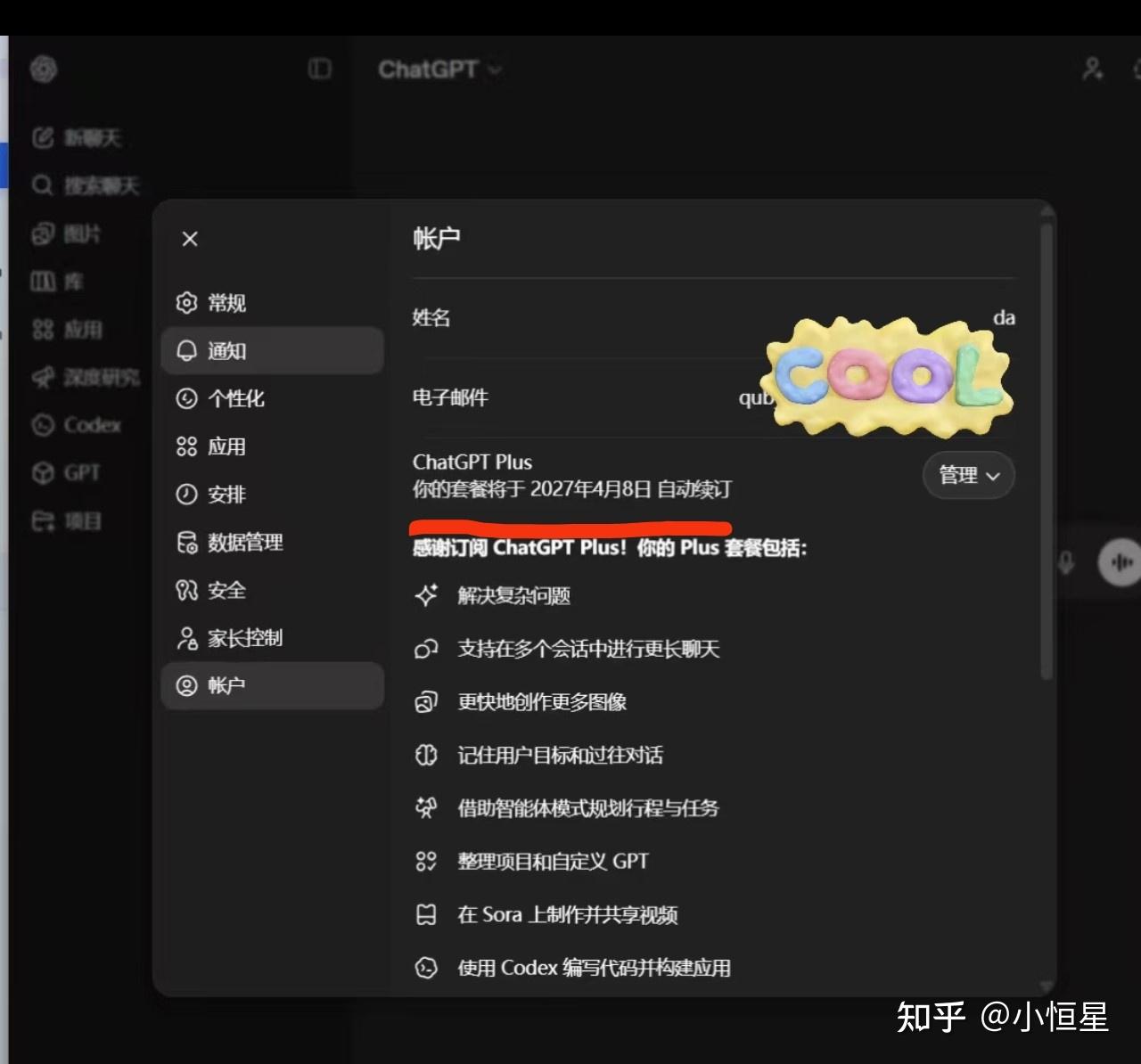
Task: Toggle the sidebar with the panel icon
Action: click(x=319, y=69)
